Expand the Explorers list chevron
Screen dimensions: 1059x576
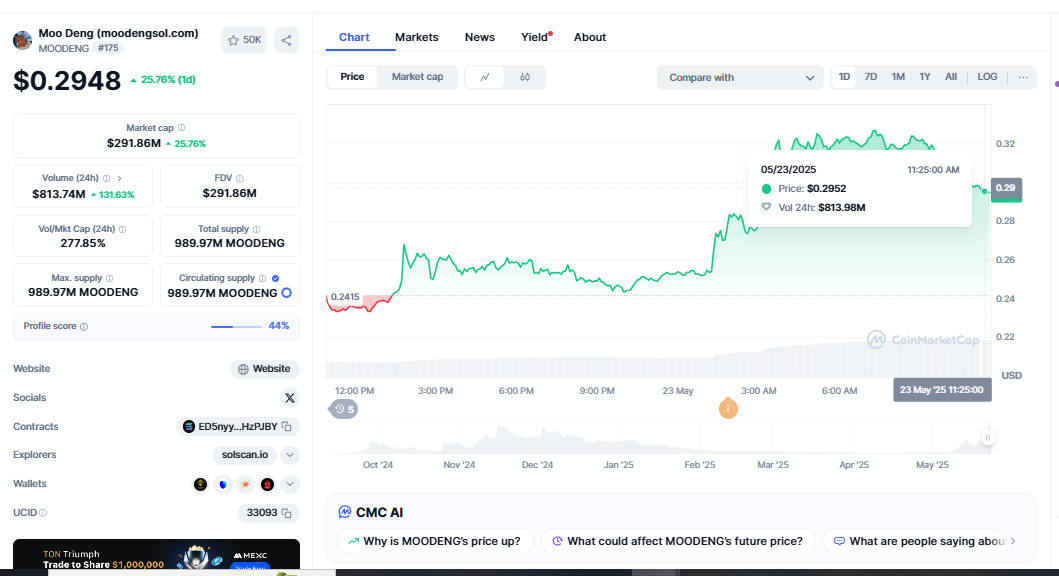point(290,455)
